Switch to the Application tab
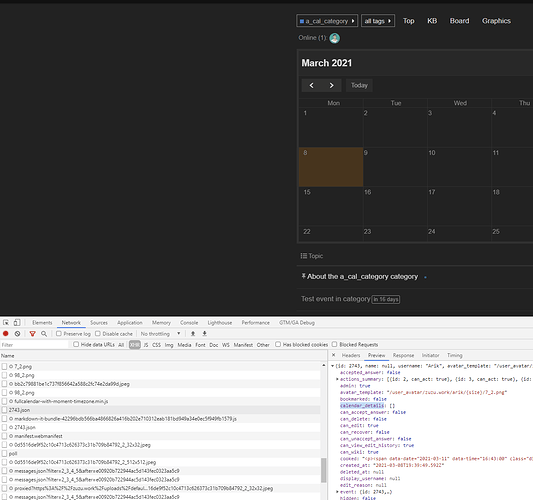Viewport: 533px width, 500px height. click(130, 323)
